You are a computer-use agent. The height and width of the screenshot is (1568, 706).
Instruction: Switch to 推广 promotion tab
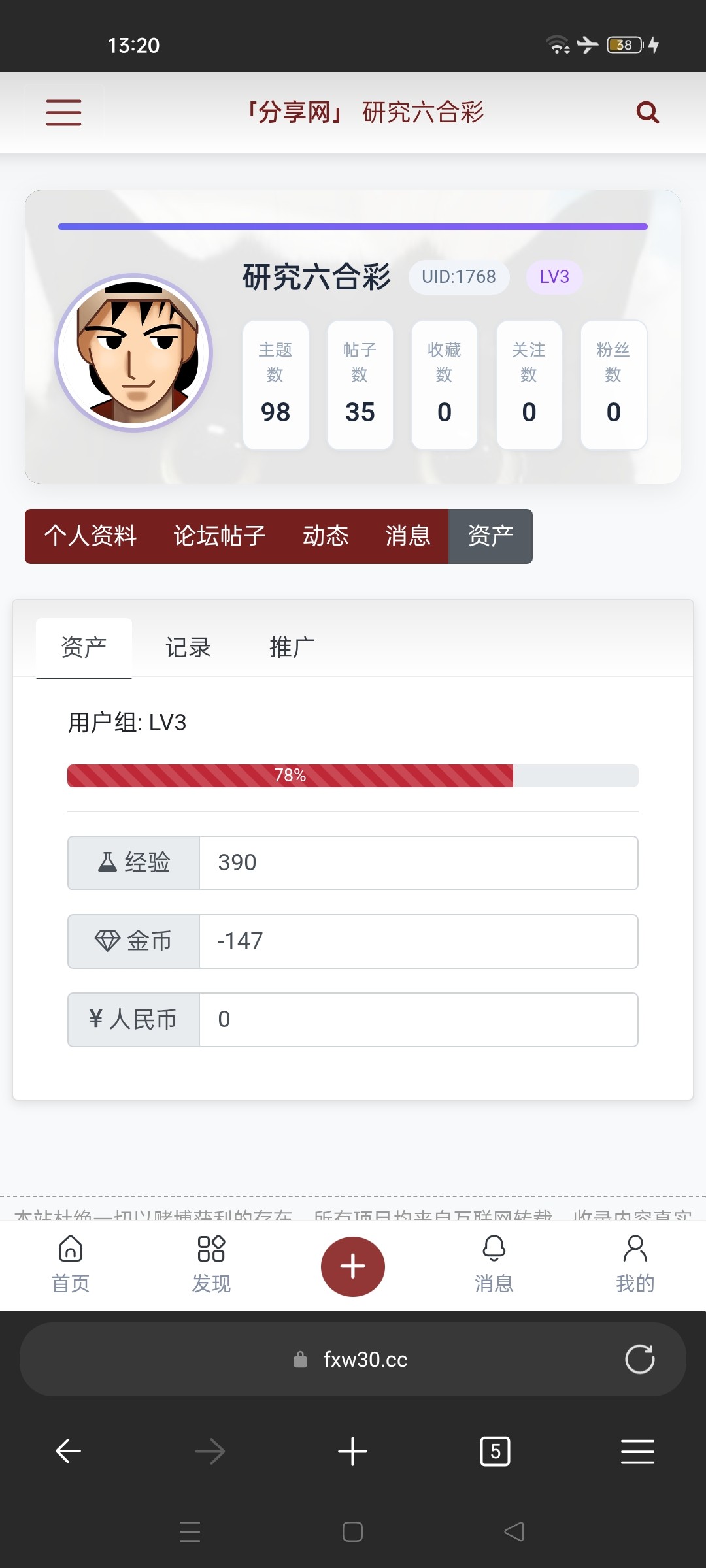pyautogui.click(x=292, y=647)
